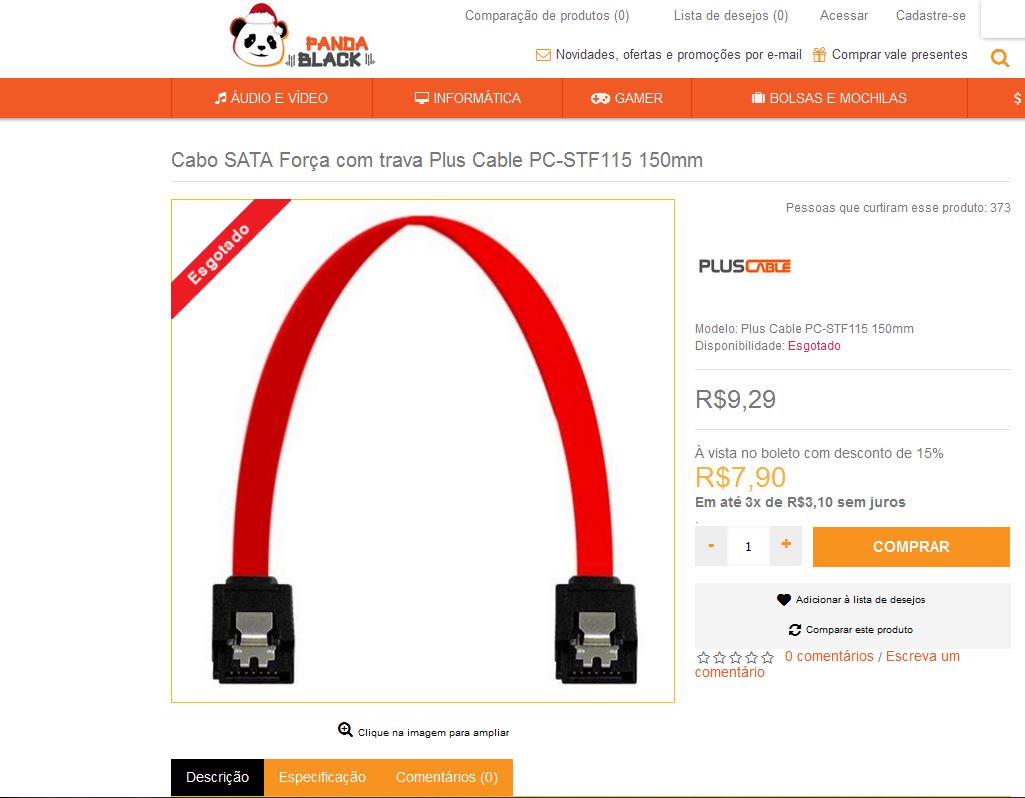Screen dimensions: 1025x798
Task: Click the envelope icon for e-mail news
Action: (x=543, y=55)
